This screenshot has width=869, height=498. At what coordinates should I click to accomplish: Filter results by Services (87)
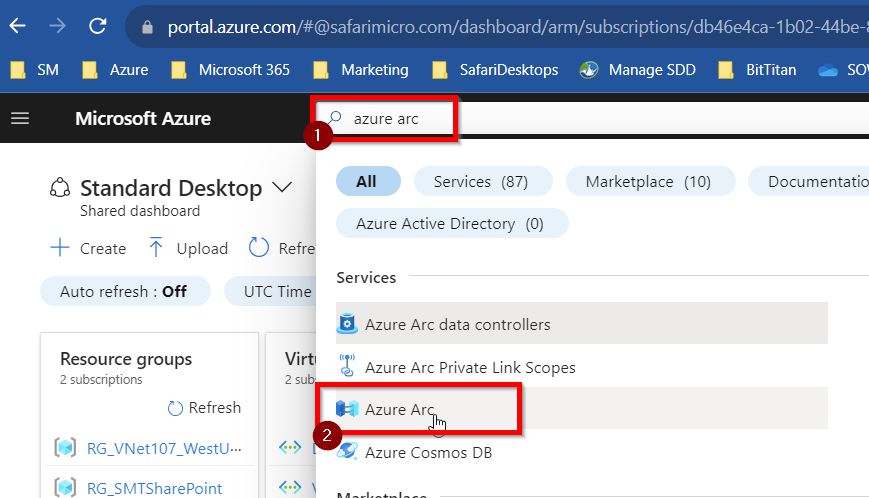[483, 181]
